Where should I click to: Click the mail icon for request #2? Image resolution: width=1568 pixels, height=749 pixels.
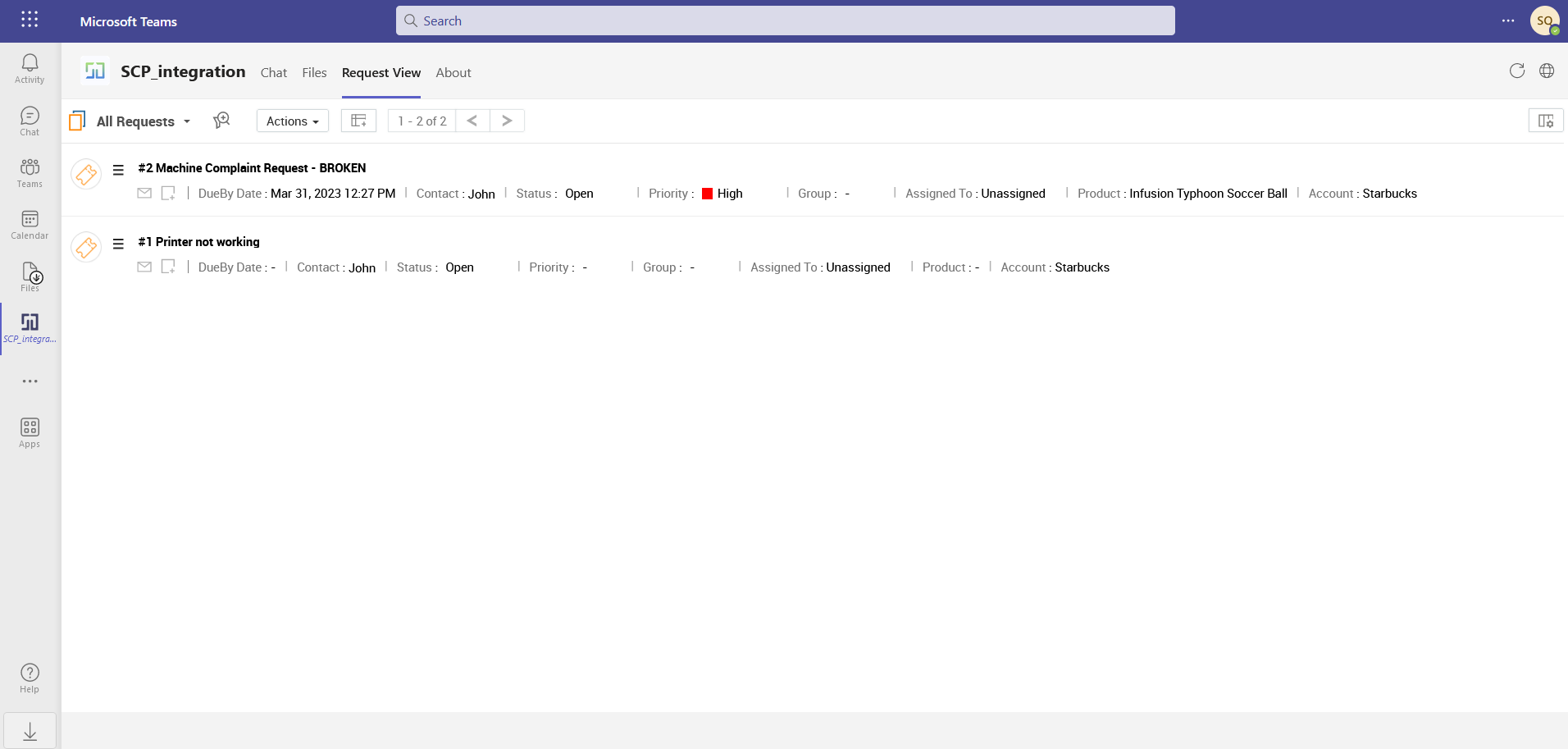point(144,194)
